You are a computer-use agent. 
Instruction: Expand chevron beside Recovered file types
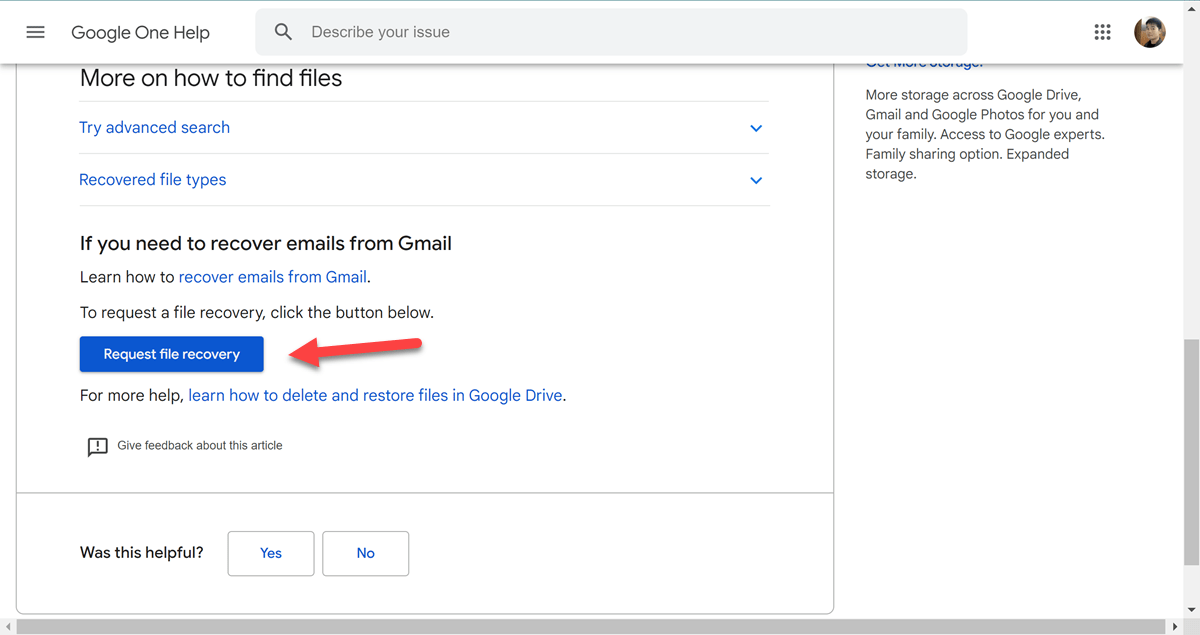[x=756, y=180]
